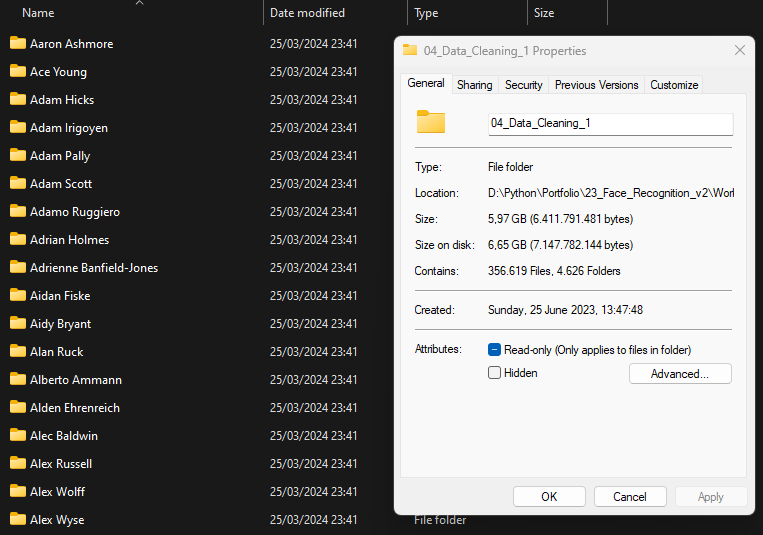Select the Adrienne Banfield-Jones folder icon
The image size is (763, 535).
18,267
